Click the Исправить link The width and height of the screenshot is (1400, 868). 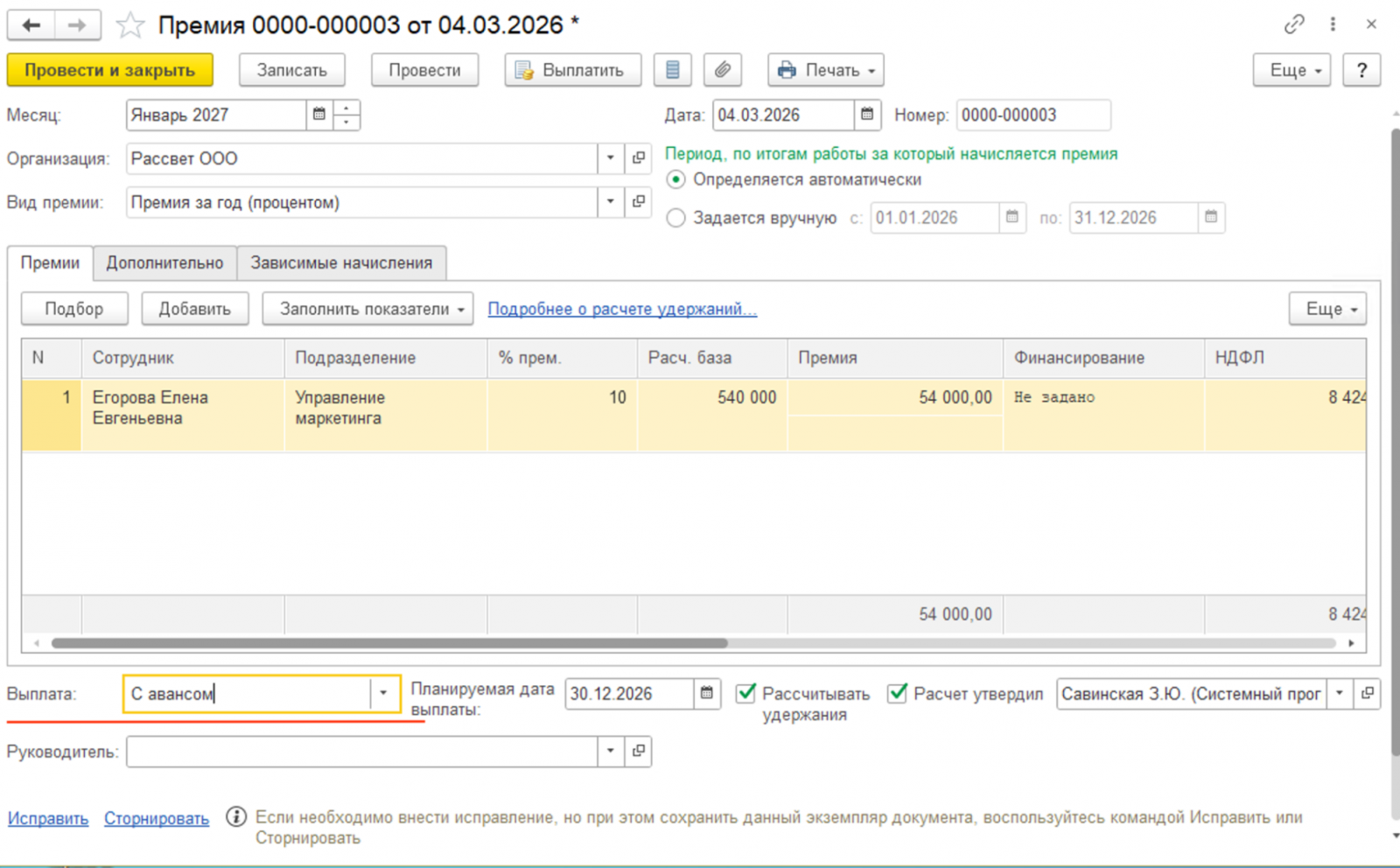tap(48, 819)
